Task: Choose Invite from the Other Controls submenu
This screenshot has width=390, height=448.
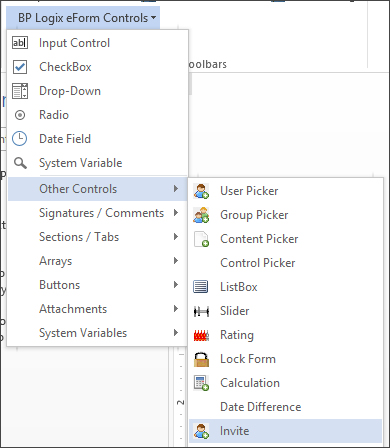Action: tap(285, 431)
